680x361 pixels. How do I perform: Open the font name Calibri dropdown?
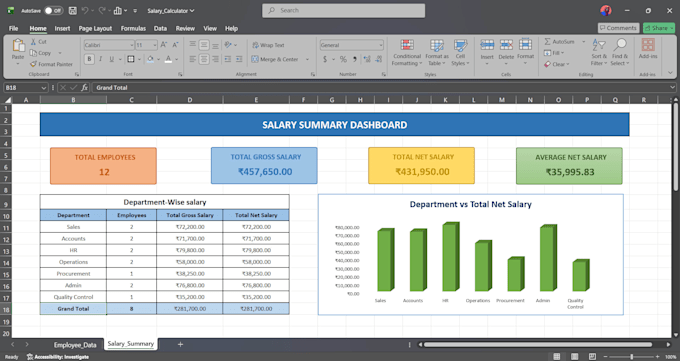[x=131, y=45]
